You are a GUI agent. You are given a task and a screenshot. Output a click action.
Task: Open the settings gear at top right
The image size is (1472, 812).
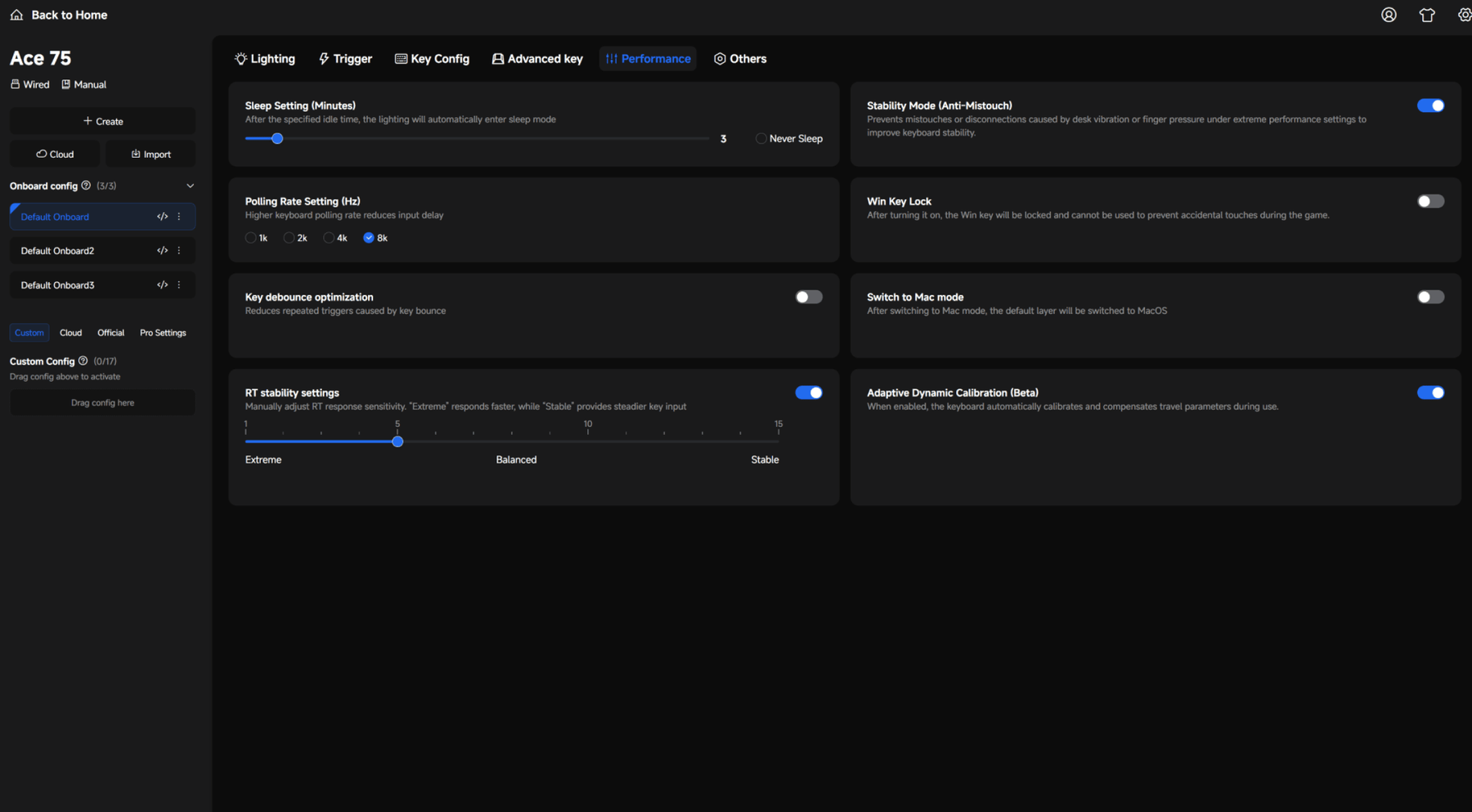(1464, 15)
